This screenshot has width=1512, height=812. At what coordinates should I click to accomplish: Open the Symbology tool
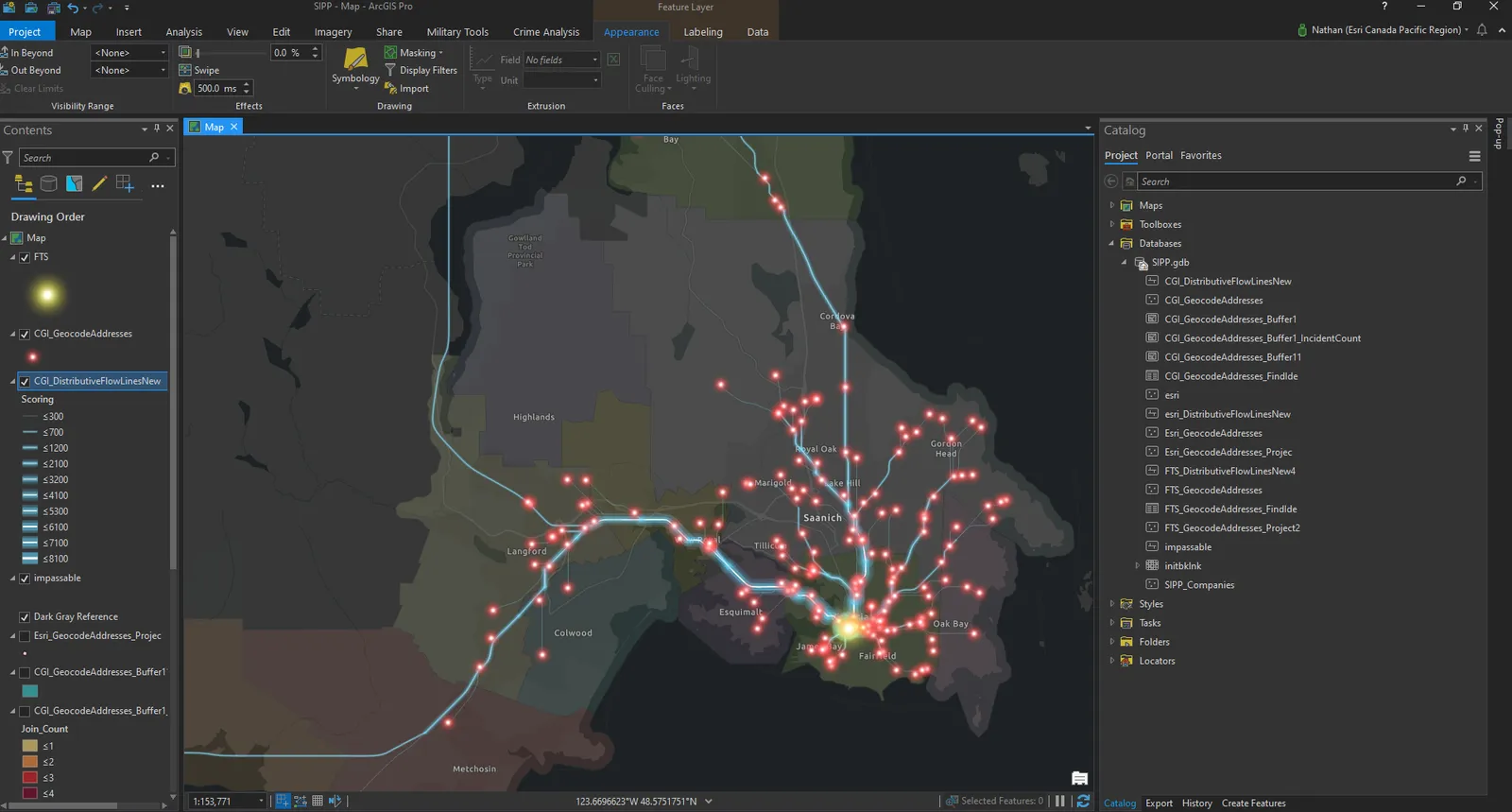[x=355, y=66]
